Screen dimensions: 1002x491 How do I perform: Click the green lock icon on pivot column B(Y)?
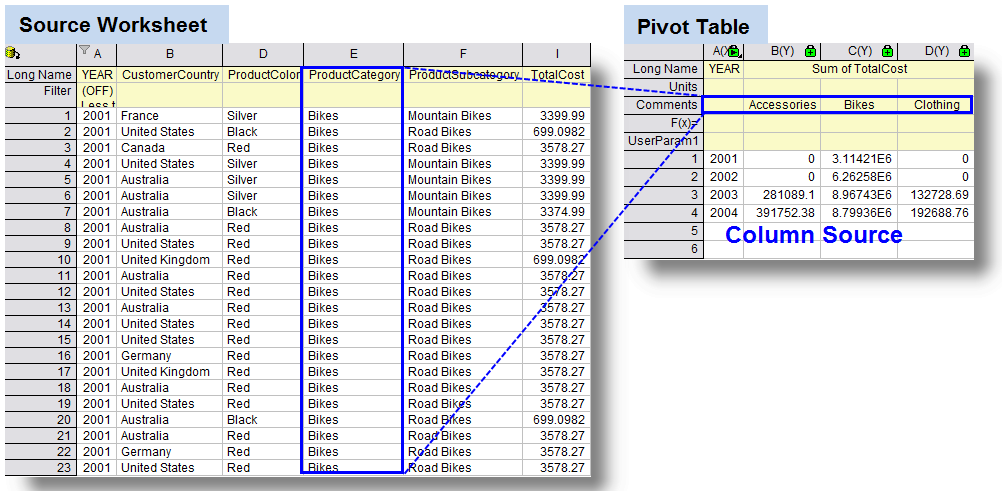tap(810, 51)
